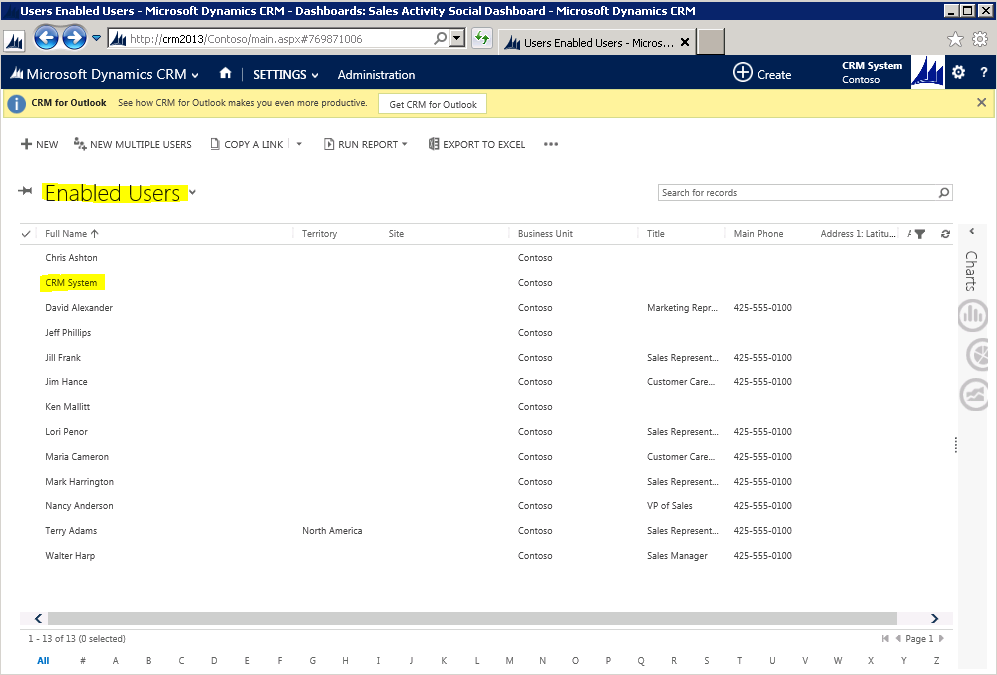This screenshot has width=997, height=675.
Task: Click the records search magnifier icon
Action: click(944, 193)
